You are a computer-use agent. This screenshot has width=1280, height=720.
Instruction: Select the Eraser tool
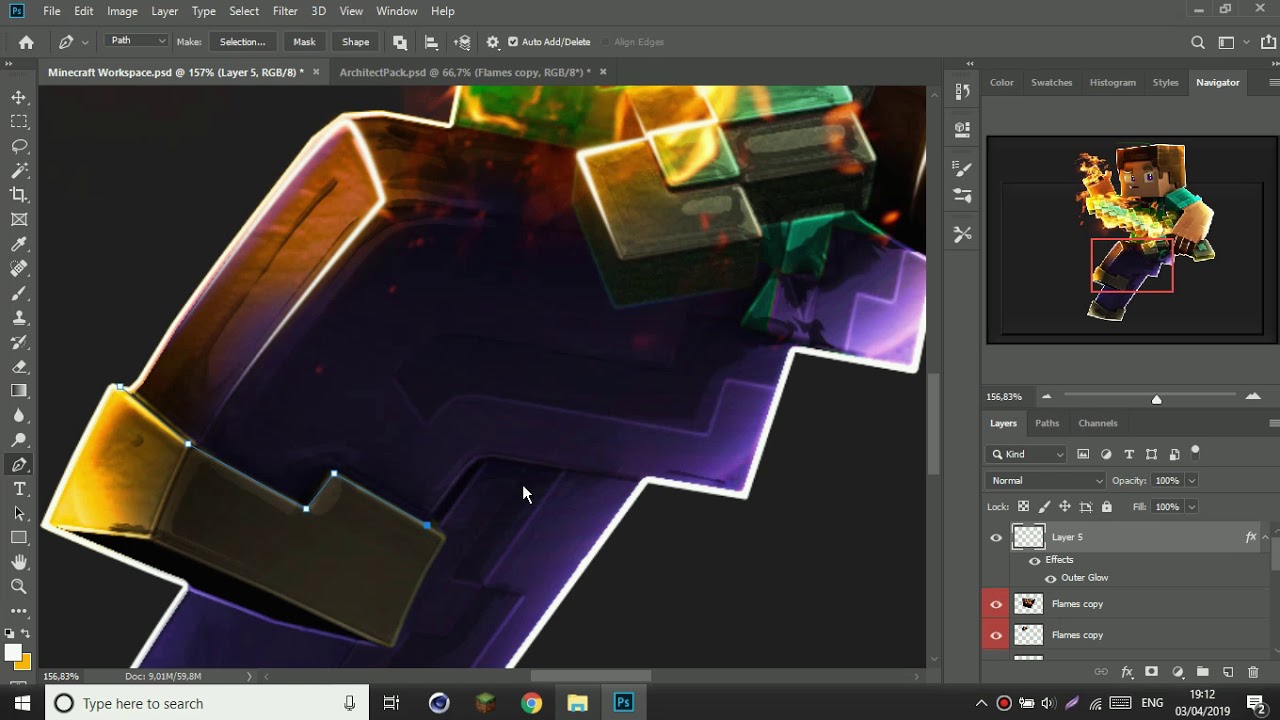(19, 366)
